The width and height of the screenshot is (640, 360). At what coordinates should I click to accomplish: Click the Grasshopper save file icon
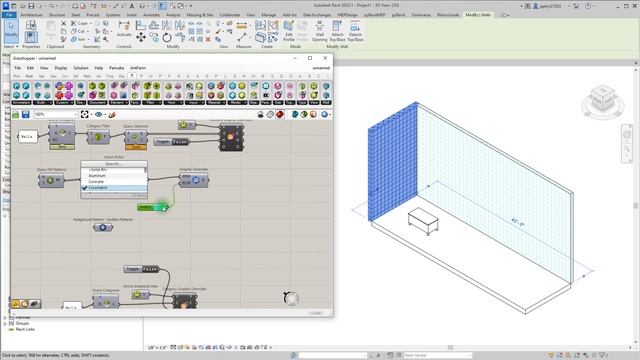(26, 114)
